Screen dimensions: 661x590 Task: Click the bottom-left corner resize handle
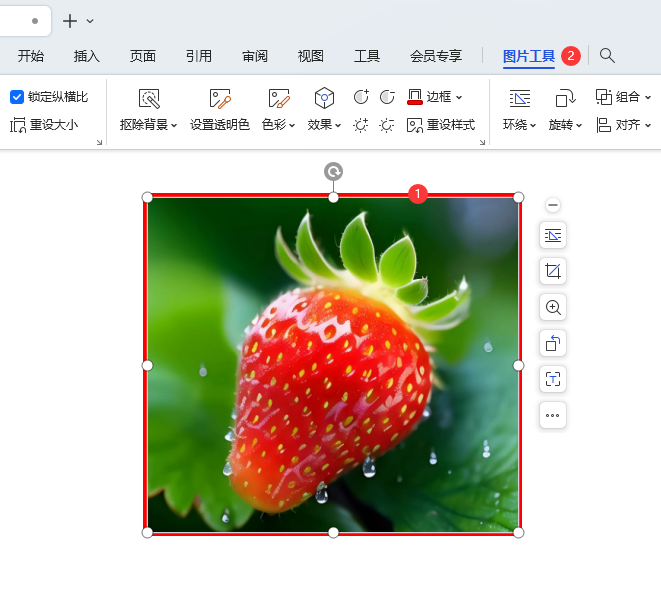pyautogui.click(x=147, y=533)
